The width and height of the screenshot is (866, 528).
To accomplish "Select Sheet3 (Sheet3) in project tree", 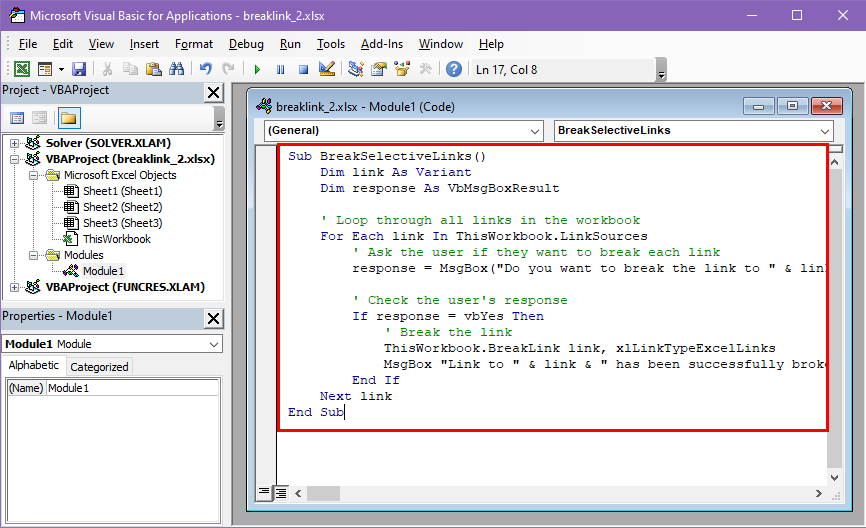I will [x=122, y=223].
